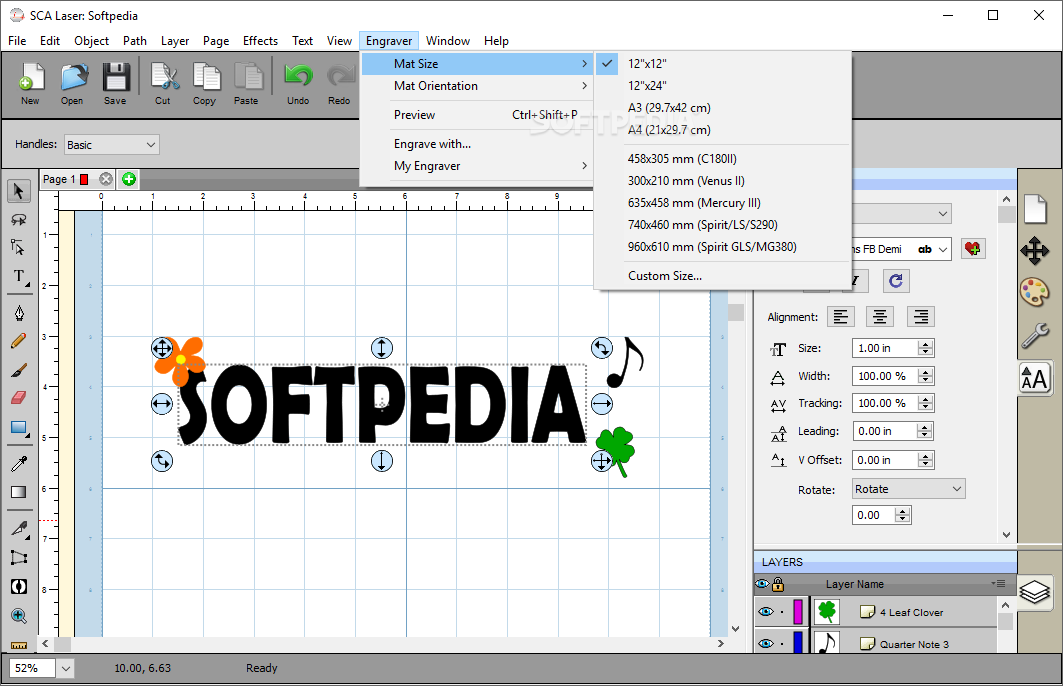This screenshot has width=1063, height=686.
Task: Choose 300x210 mm (Venus II) size
Action: [x=722, y=181]
